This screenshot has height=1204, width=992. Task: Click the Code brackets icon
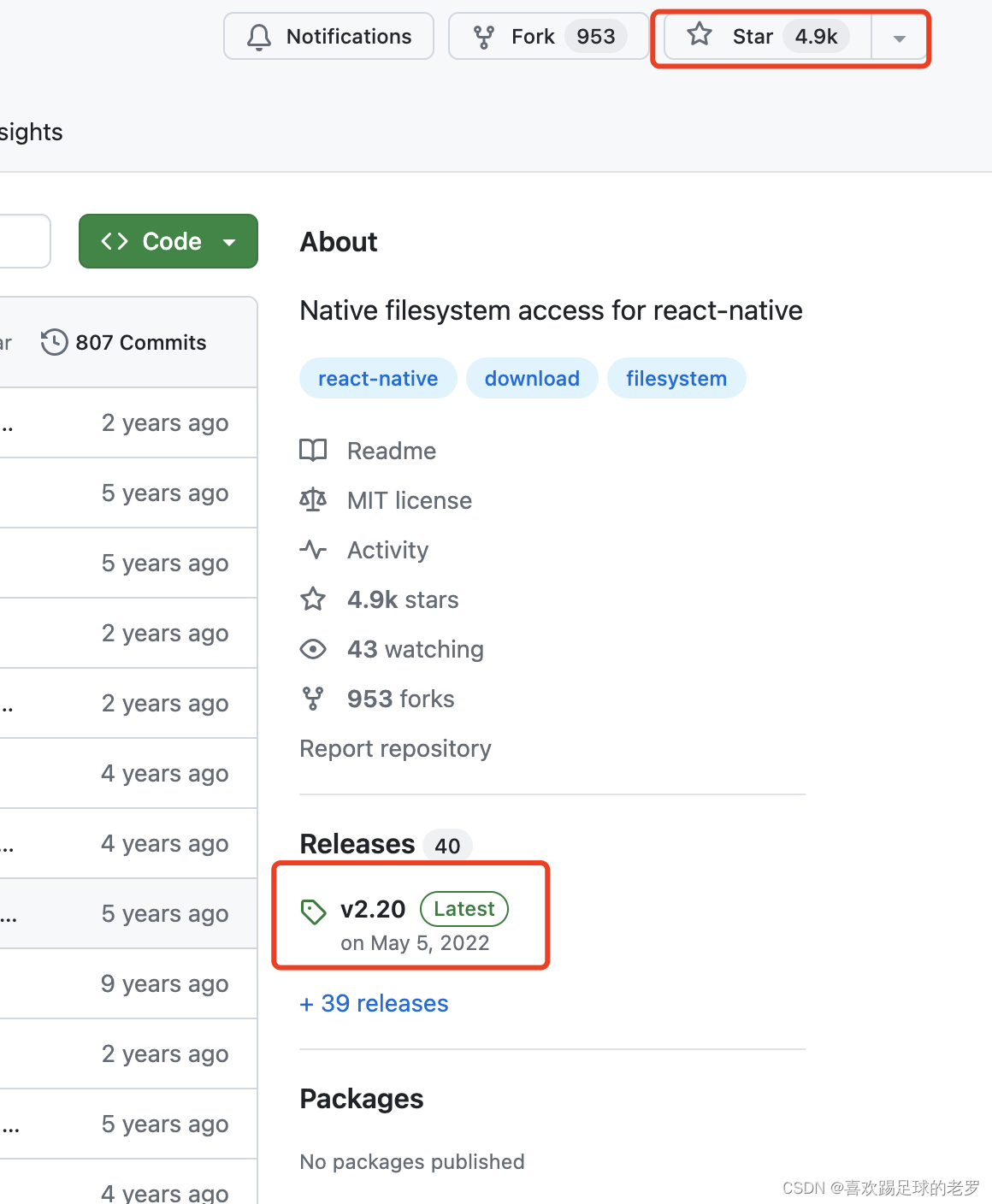[115, 241]
